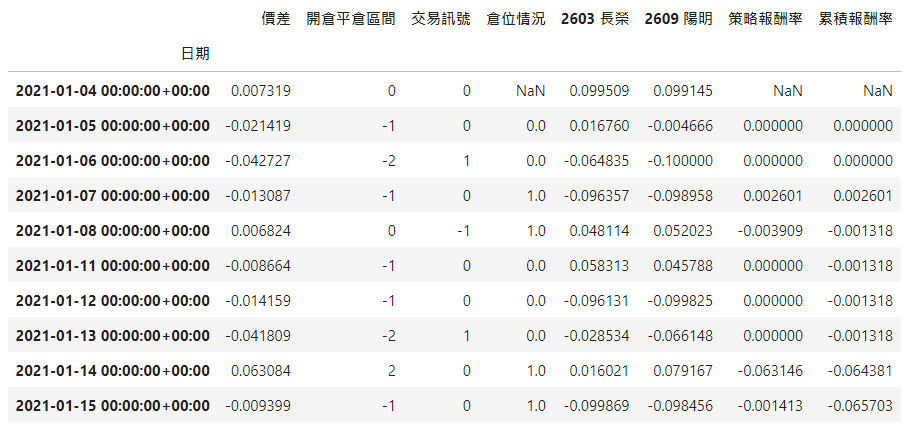Image resolution: width=906 pixels, height=428 pixels.
Task: Click price spread value 0.063084
Action: tap(261, 371)
